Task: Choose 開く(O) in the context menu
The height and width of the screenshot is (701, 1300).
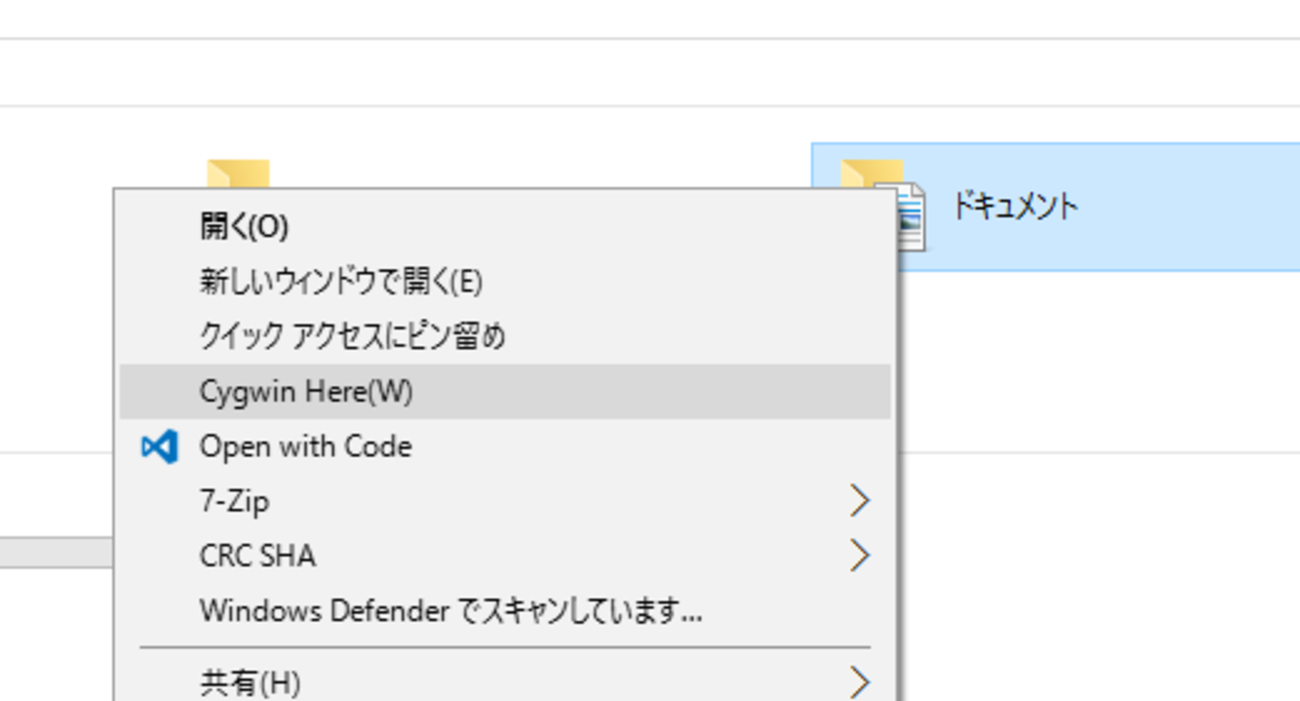Action: (x=504, y=227)
